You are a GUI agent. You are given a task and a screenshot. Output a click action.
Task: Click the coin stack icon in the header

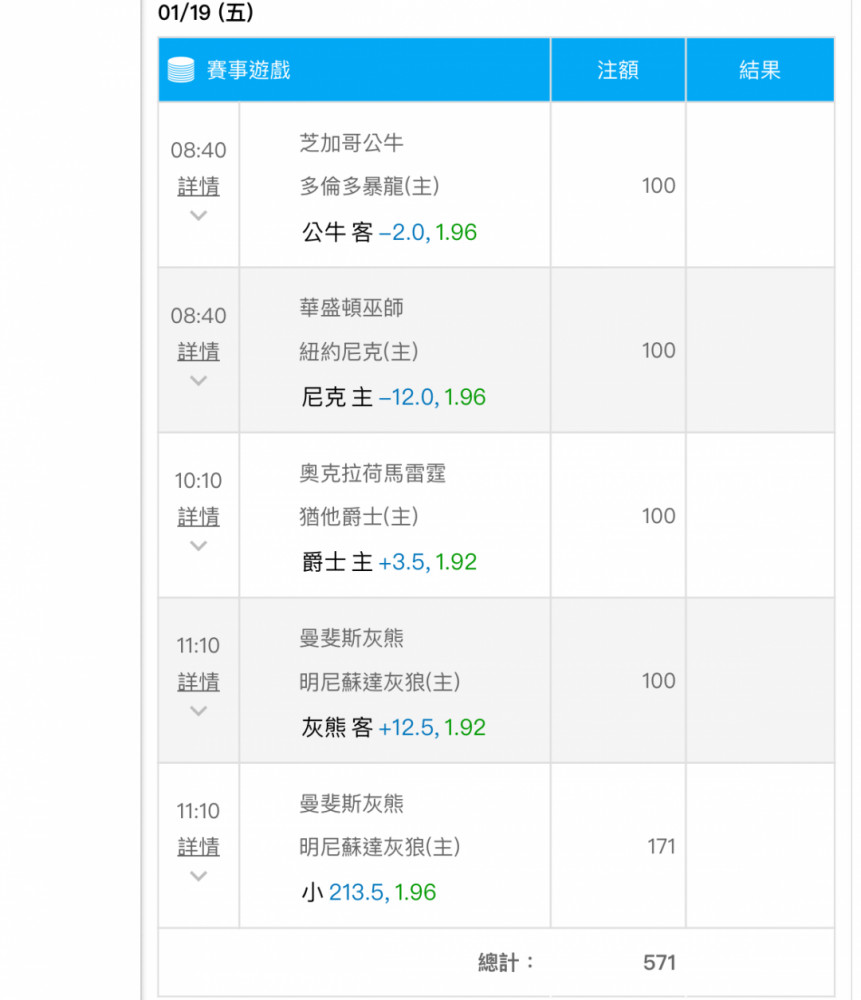tap(180, 70)
